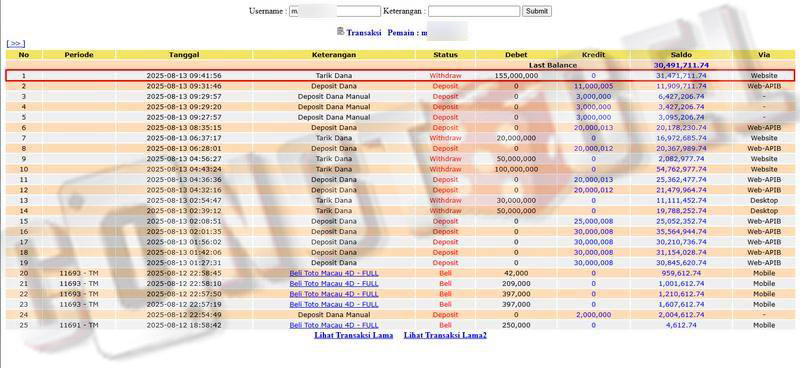Open Beli Toto Macau 4D link in row 23
The height and width of the screenshot is (368, 800).
[x=334, y=304]
